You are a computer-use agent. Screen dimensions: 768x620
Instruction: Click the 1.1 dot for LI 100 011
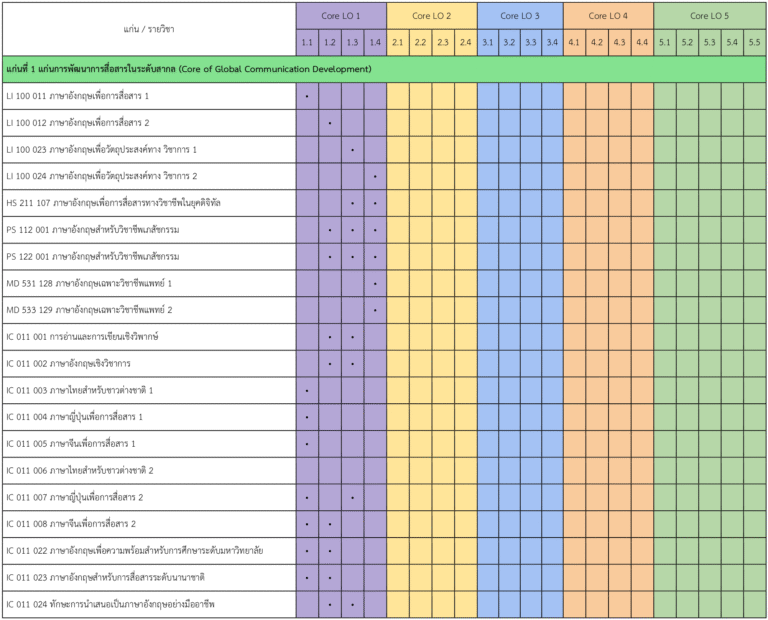[x=307, y=96]
